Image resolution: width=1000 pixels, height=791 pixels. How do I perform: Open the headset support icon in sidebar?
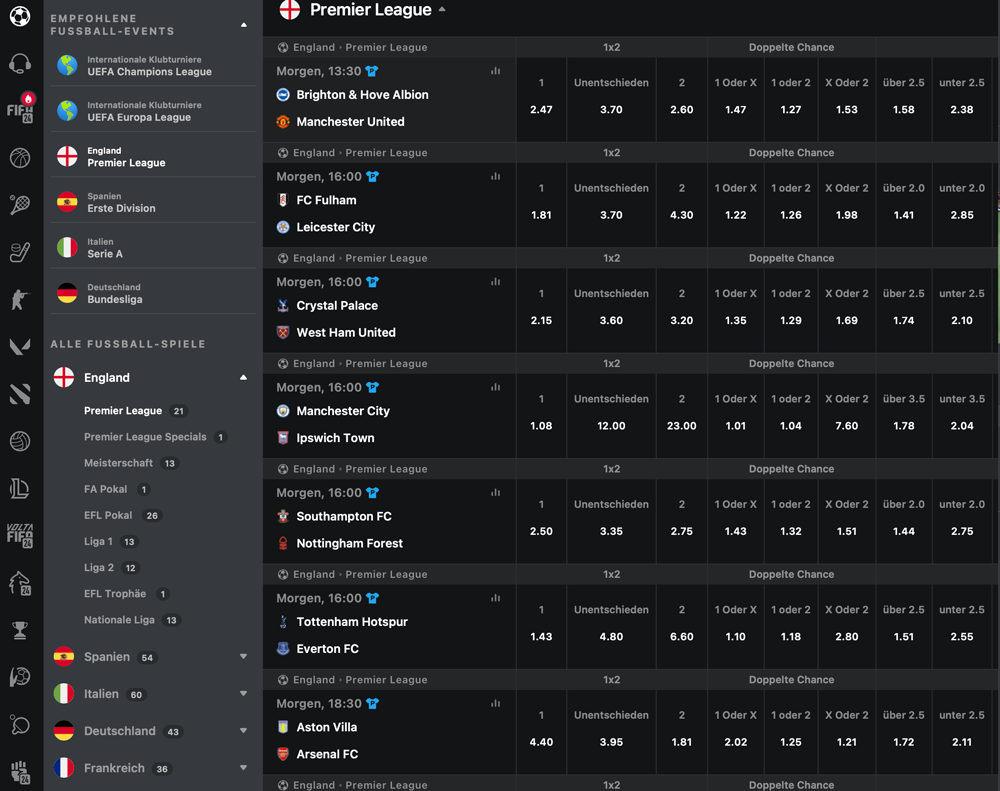20,63
